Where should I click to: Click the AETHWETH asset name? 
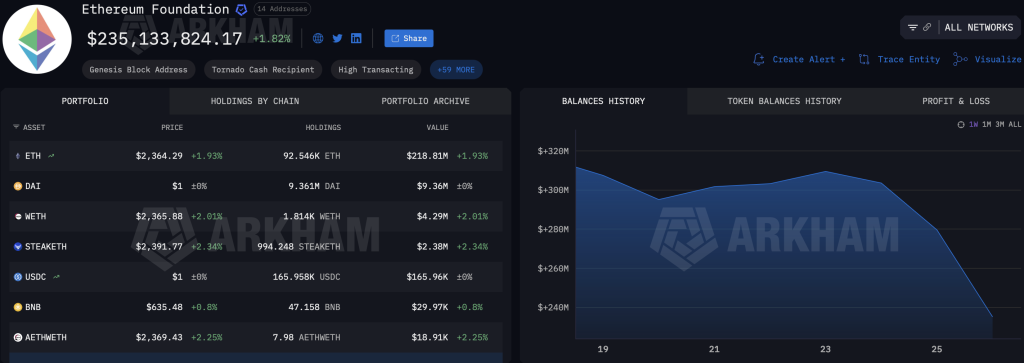[x=46, y=338]
